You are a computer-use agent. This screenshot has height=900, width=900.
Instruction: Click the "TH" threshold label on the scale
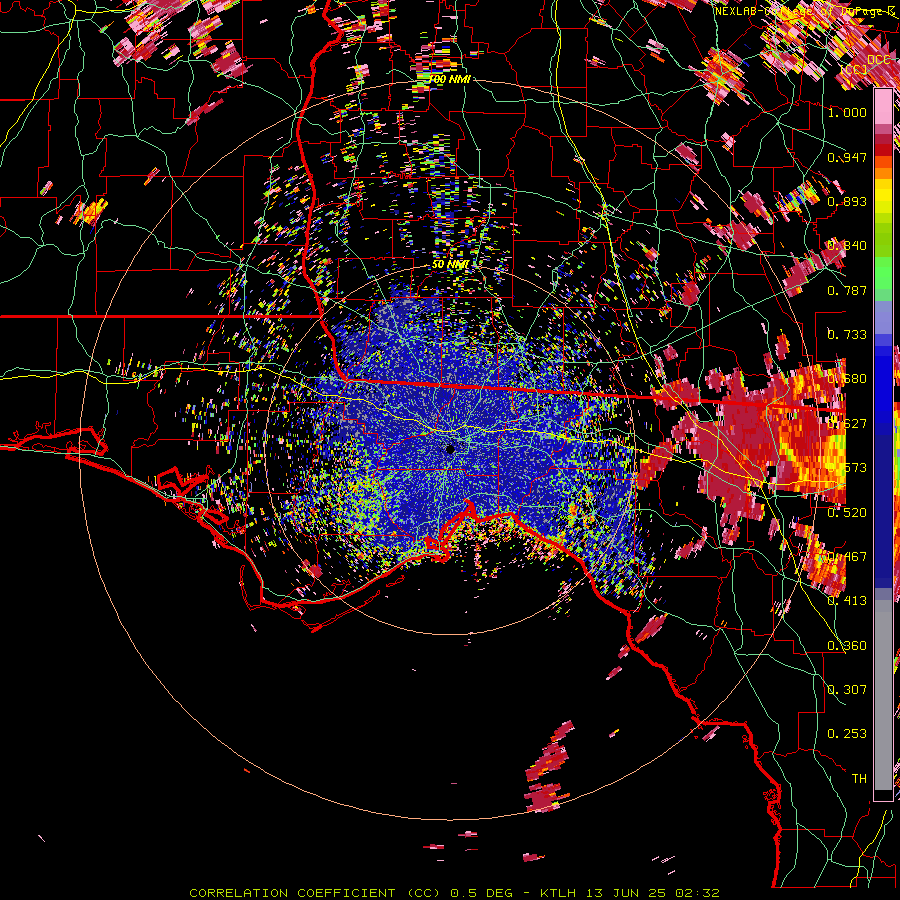(x=859, y=779)
